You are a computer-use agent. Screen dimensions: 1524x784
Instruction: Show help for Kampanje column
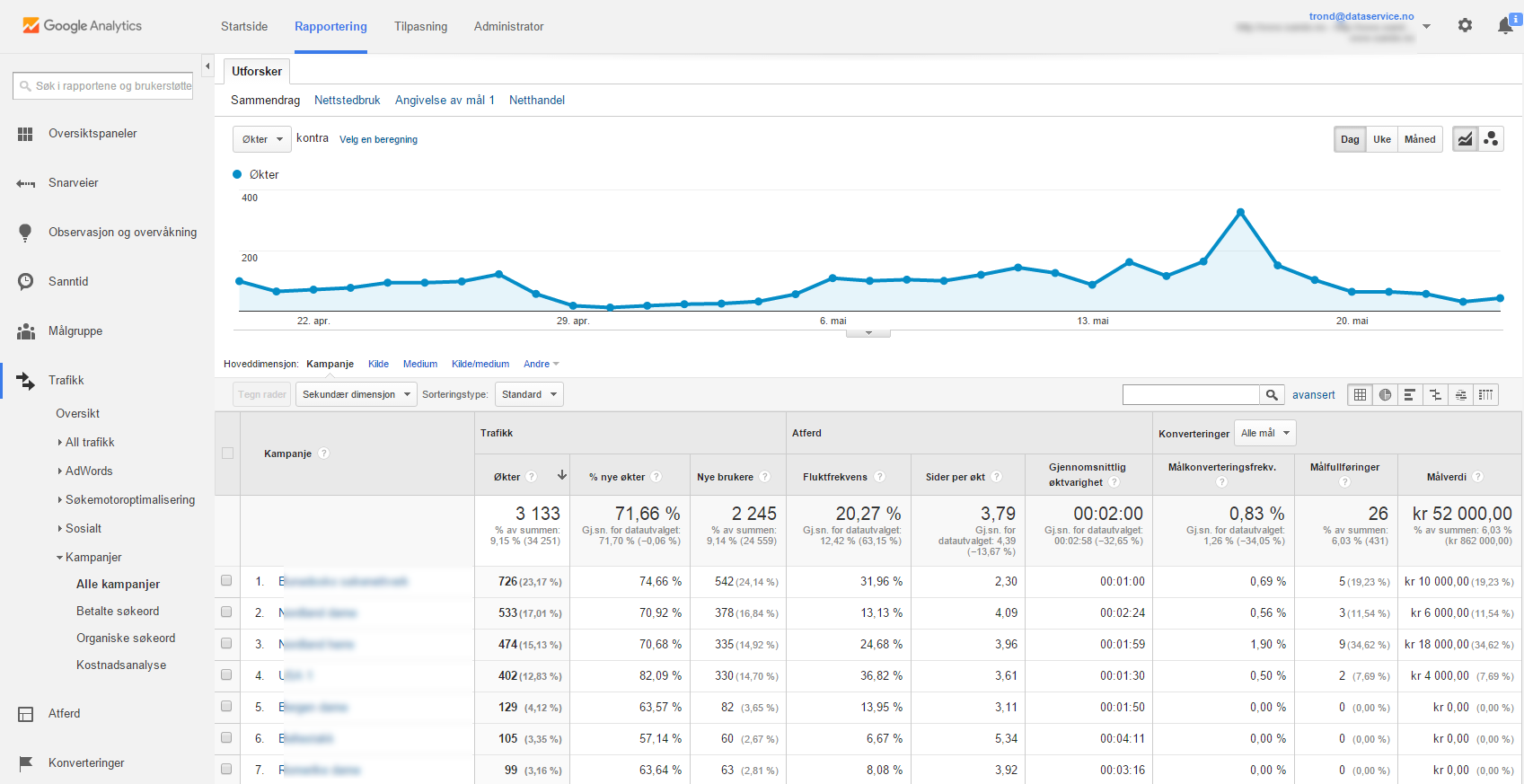(x=324, y=454)
